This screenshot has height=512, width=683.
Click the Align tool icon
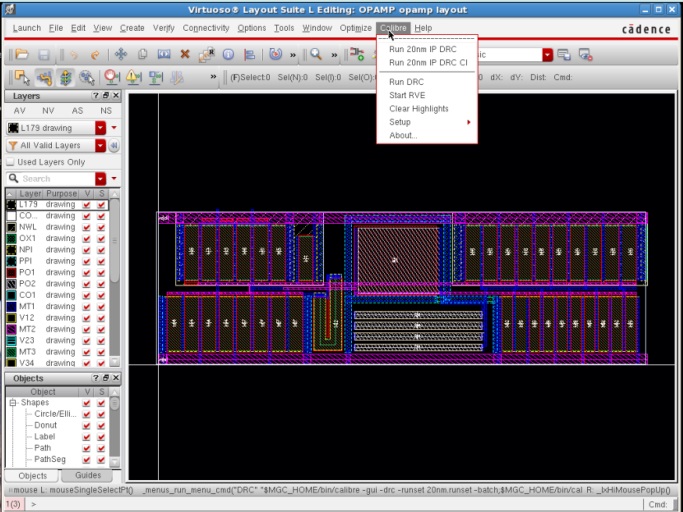click(250, 54)
